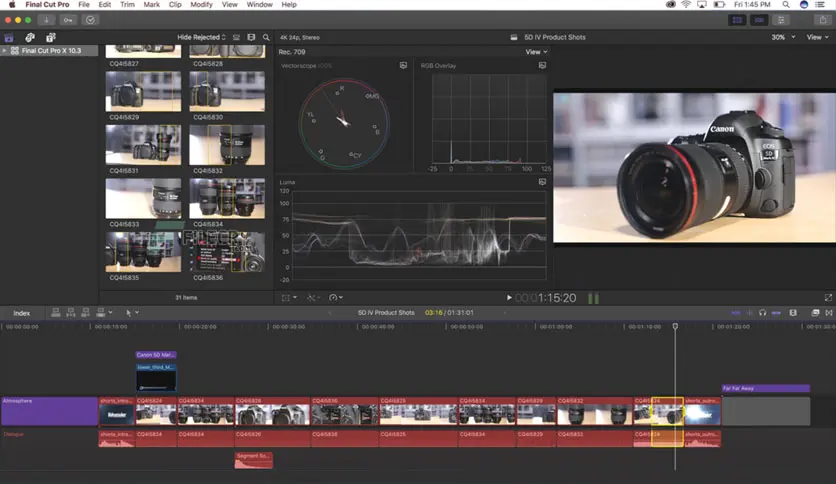Open the Keyword Editor key icon
The height and width of the screenshot is (484, 836).
click(68, 19)
